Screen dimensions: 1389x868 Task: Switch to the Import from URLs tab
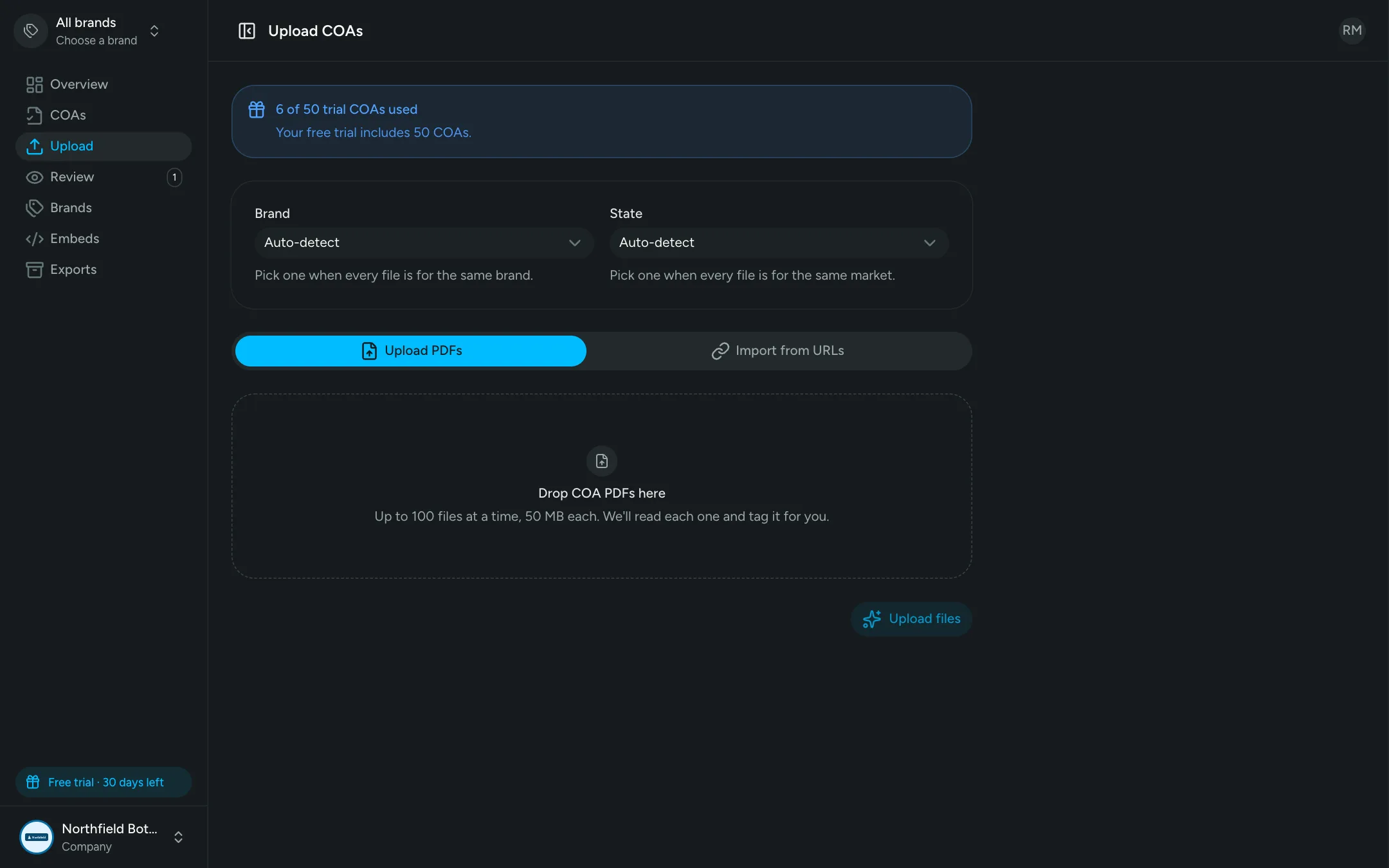pos(777,350)
